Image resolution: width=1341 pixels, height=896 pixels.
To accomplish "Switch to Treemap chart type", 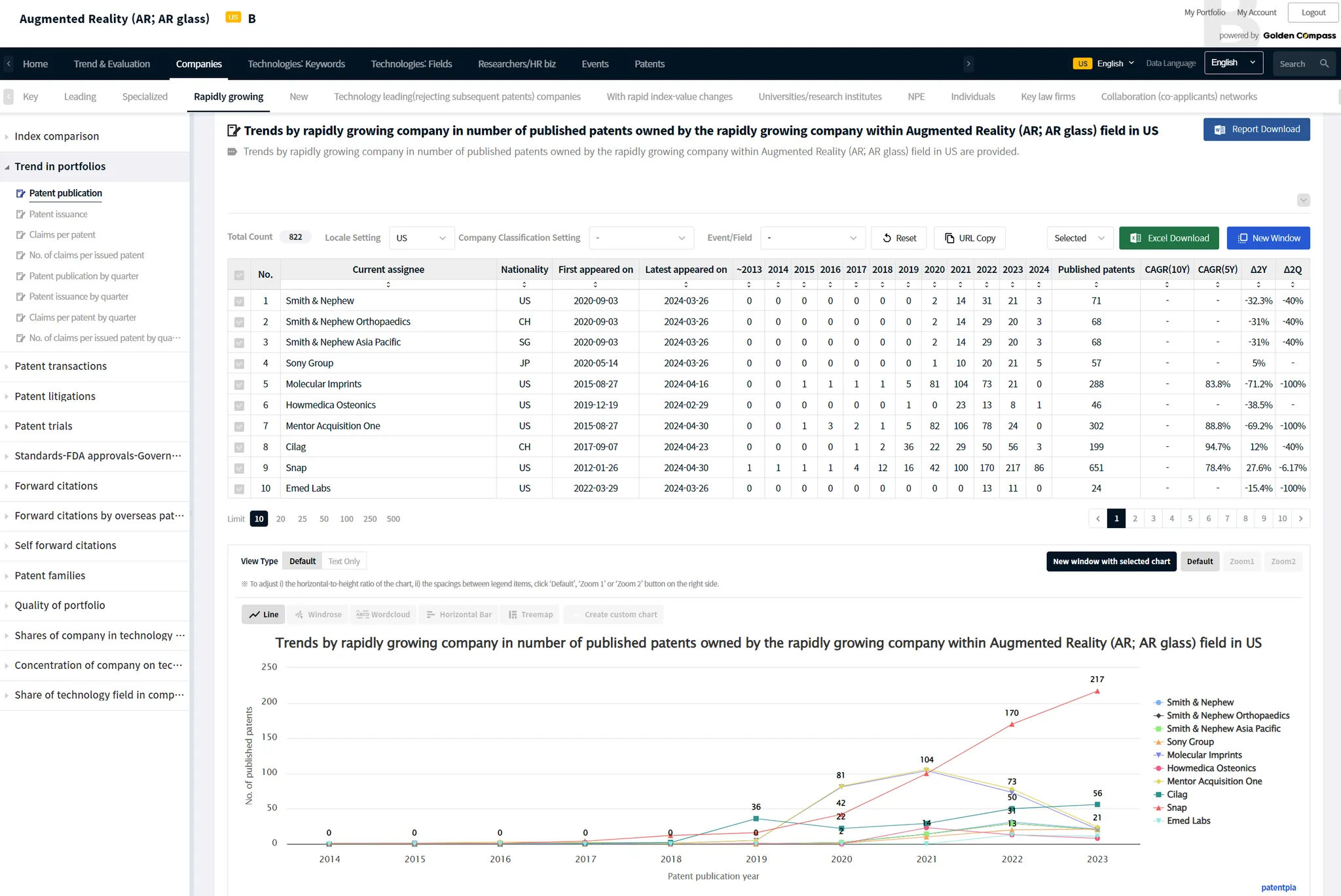I will tap(530, 615).
